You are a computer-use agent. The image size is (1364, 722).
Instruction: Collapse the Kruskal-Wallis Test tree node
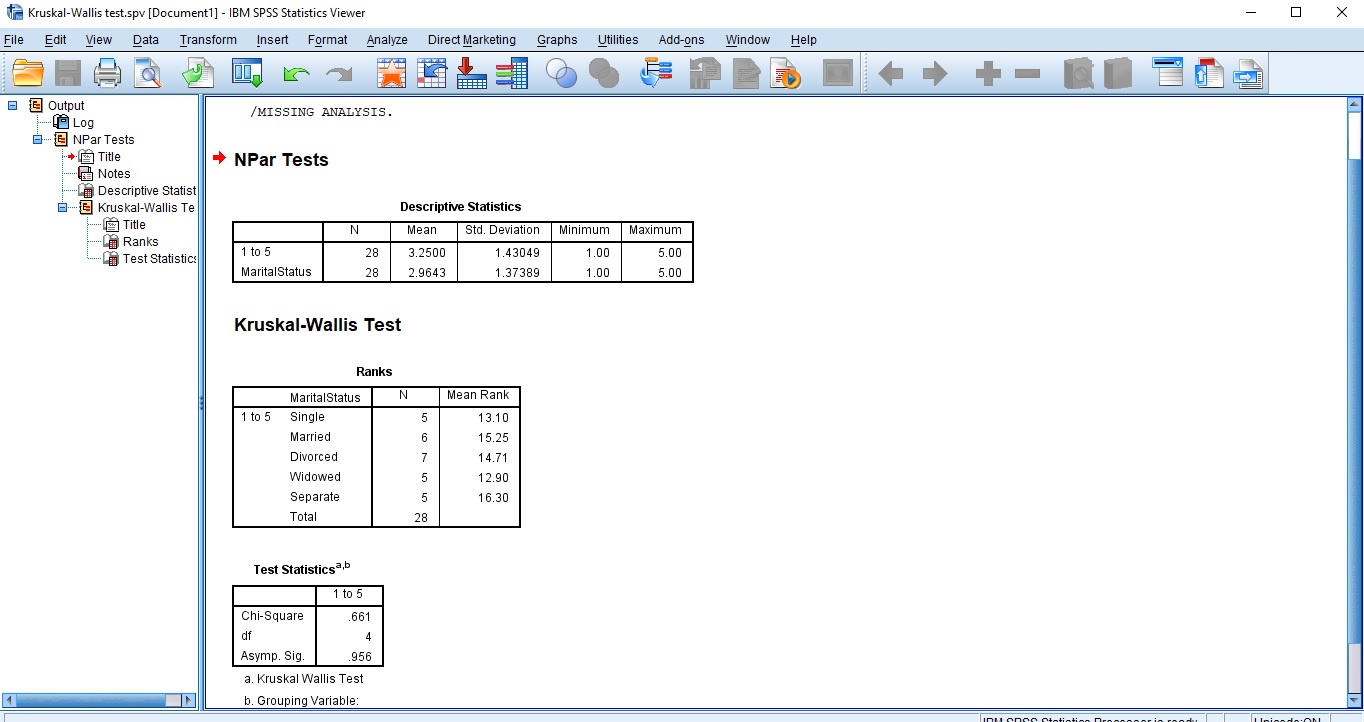click(62, 208)
